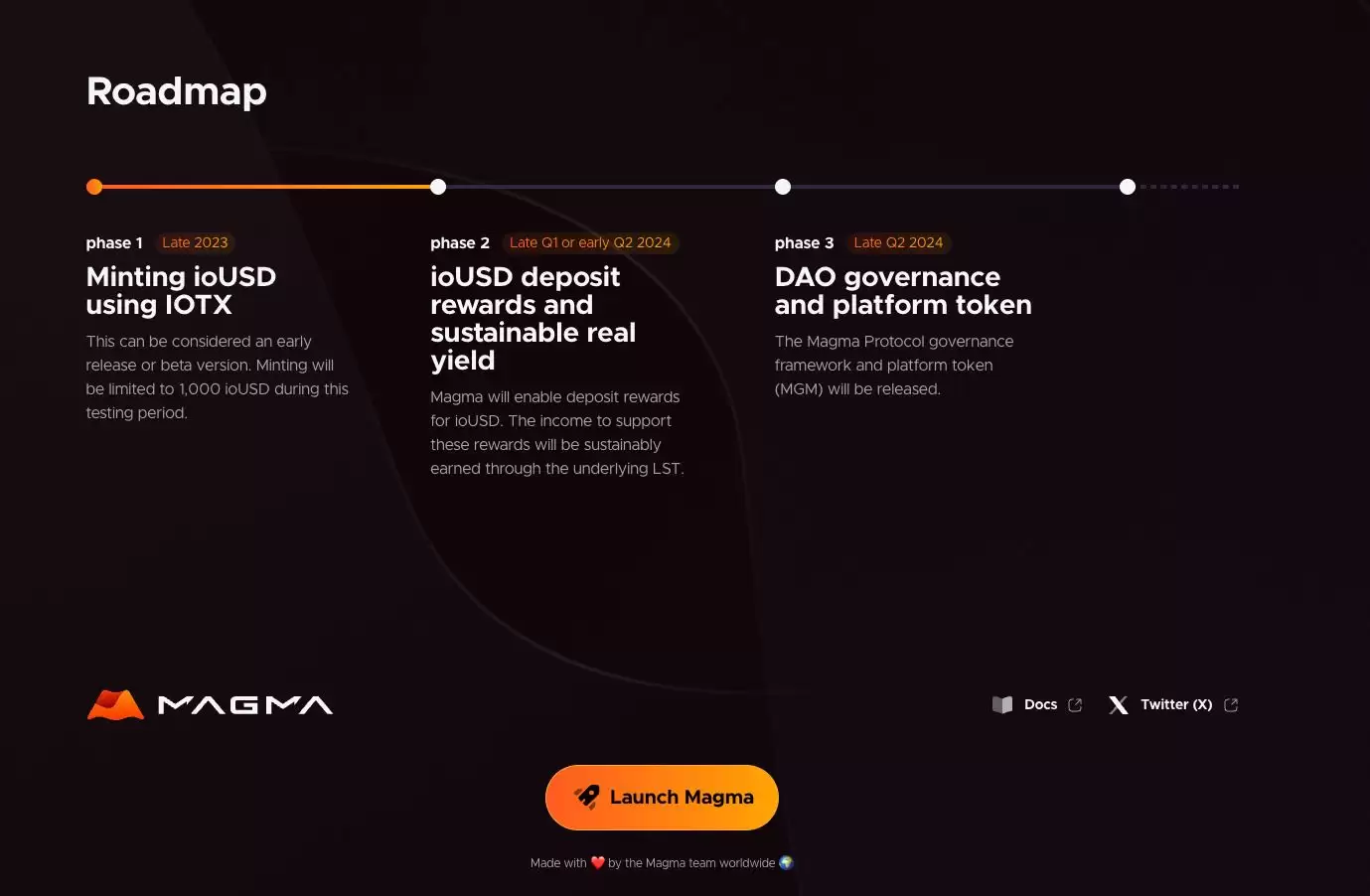The image size is (1370, 896).
Task: Select the phase 2 timeline dot
Action: point(438,186)
